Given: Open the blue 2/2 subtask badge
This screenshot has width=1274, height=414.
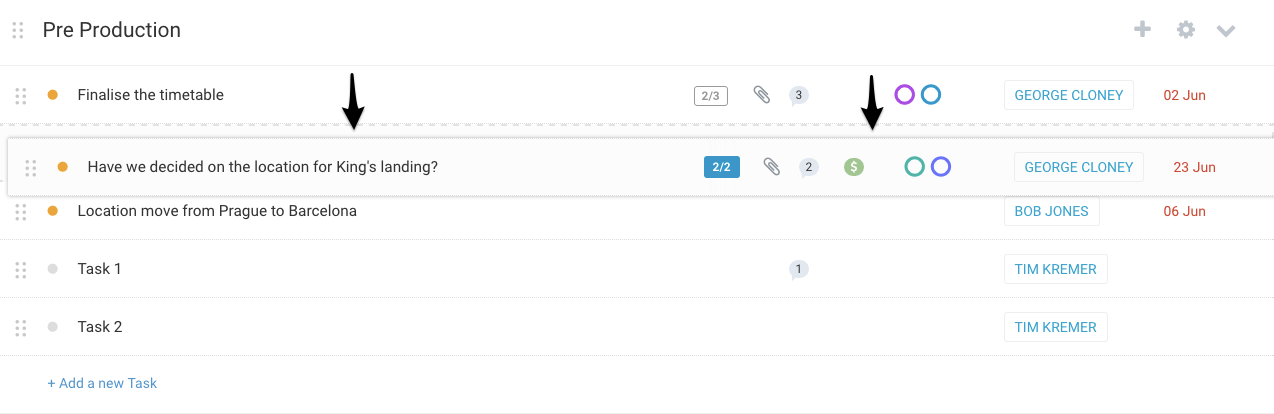Looking at the screenshot, I should pos(722,167).
